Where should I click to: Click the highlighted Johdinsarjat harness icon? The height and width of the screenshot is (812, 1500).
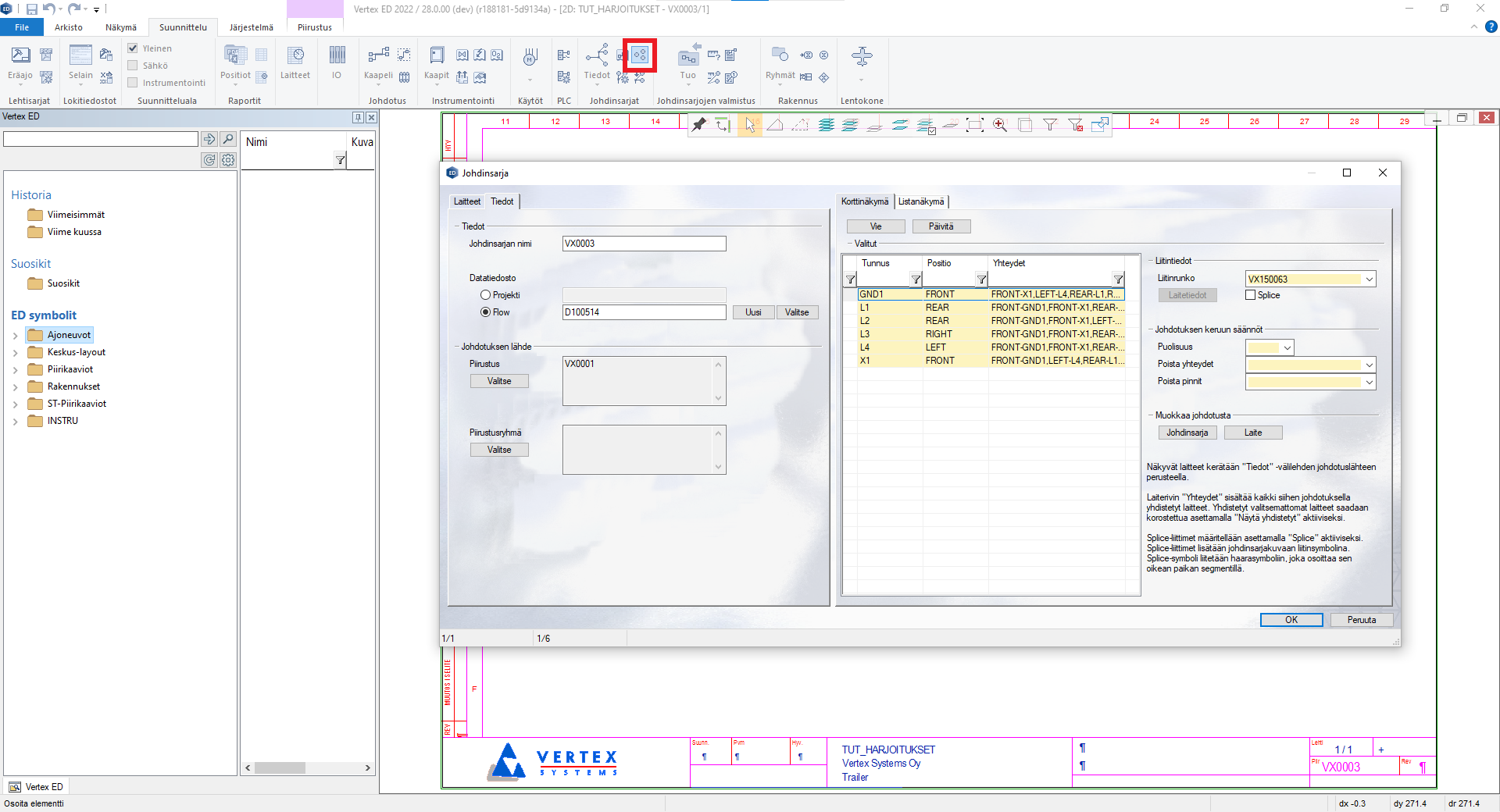(x=640, y=55)
